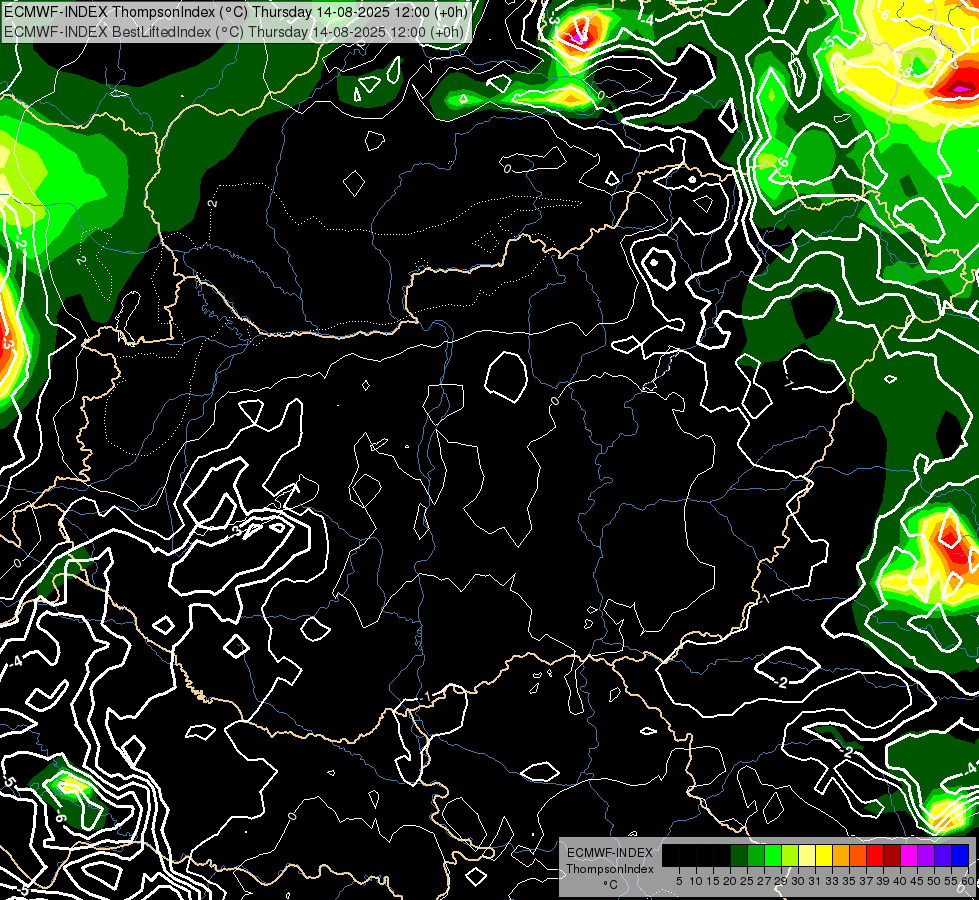Click the legend tick value 20
The height and width of the screenshot is (900, 979).
pyautogui.click(x=730, y=881)
